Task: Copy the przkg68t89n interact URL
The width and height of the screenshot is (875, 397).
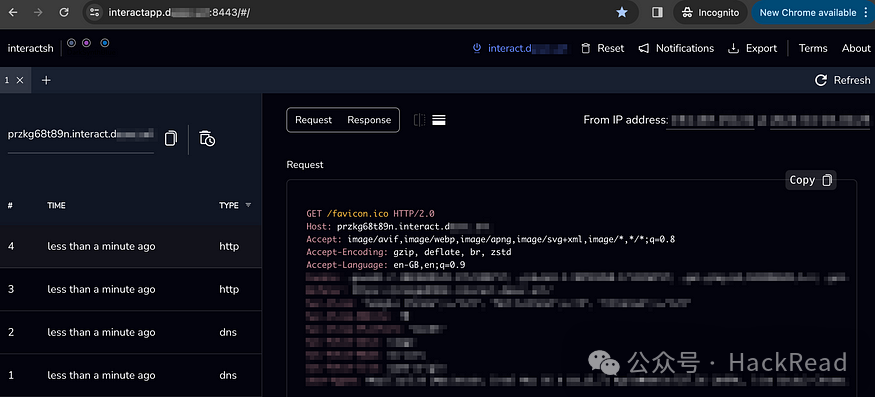Action: (x=171, y=138)
